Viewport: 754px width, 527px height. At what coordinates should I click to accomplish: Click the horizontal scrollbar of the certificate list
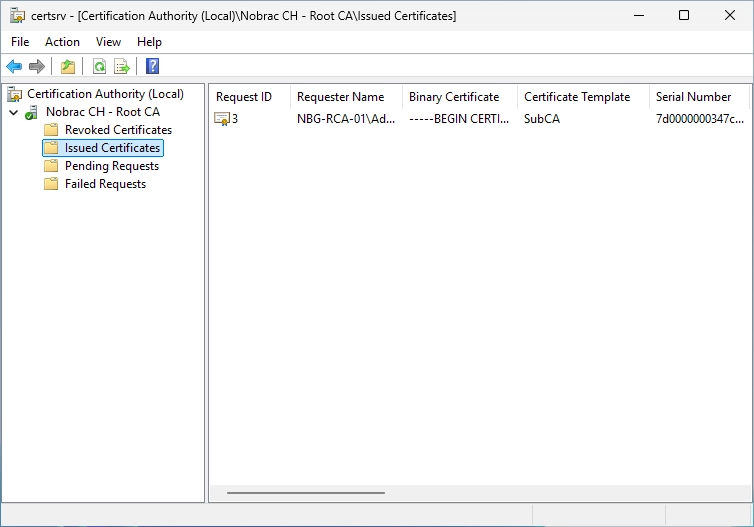[306, 492]
